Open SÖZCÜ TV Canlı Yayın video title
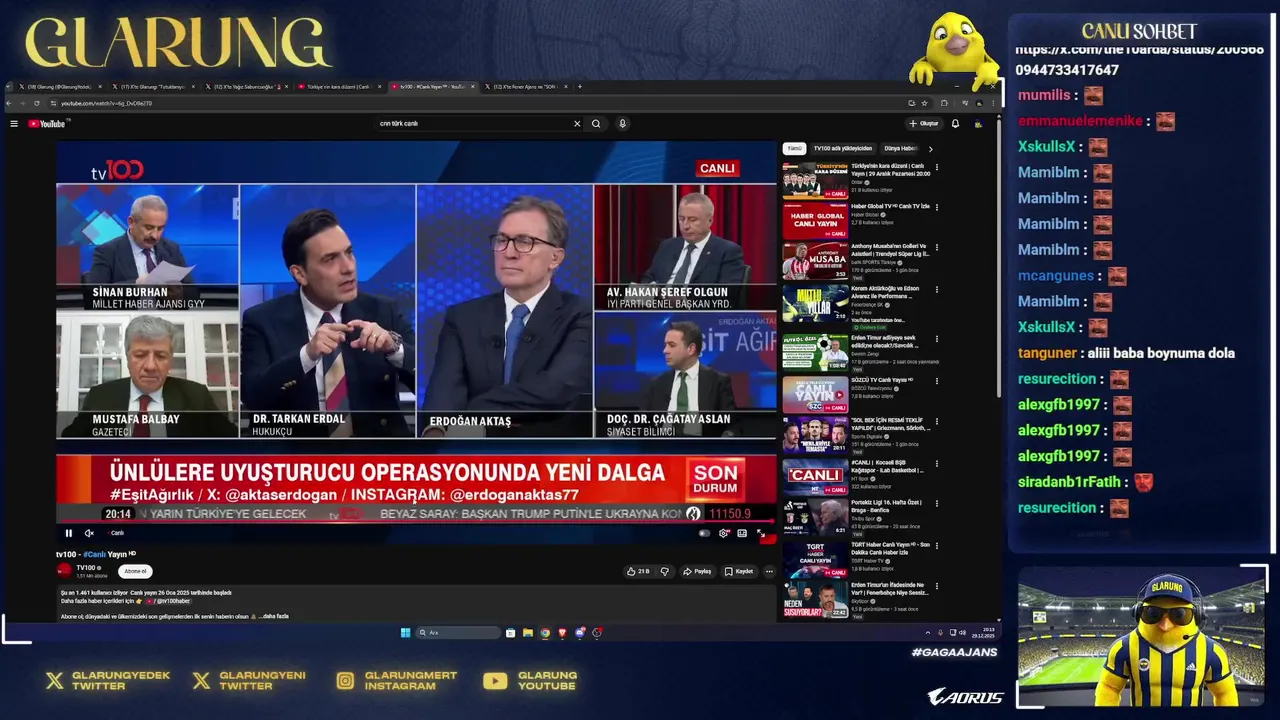1280x720 pixels. (x=882, y=380)
